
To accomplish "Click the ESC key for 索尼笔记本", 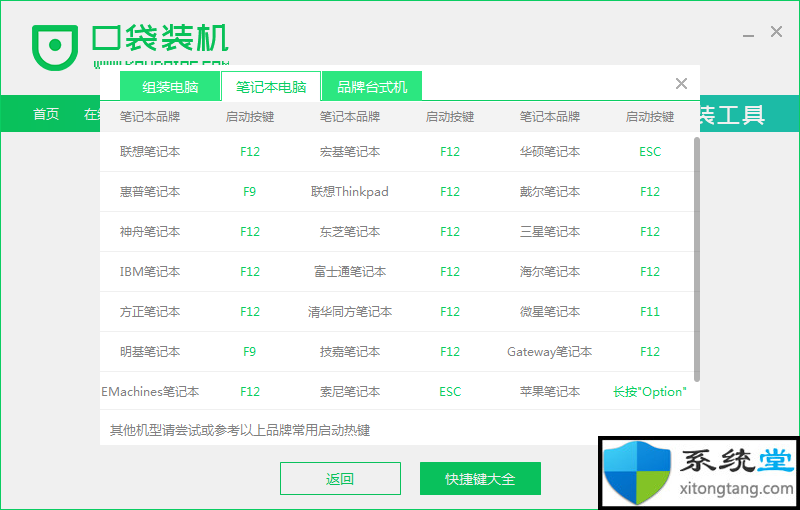I will (x=450, y=392).
